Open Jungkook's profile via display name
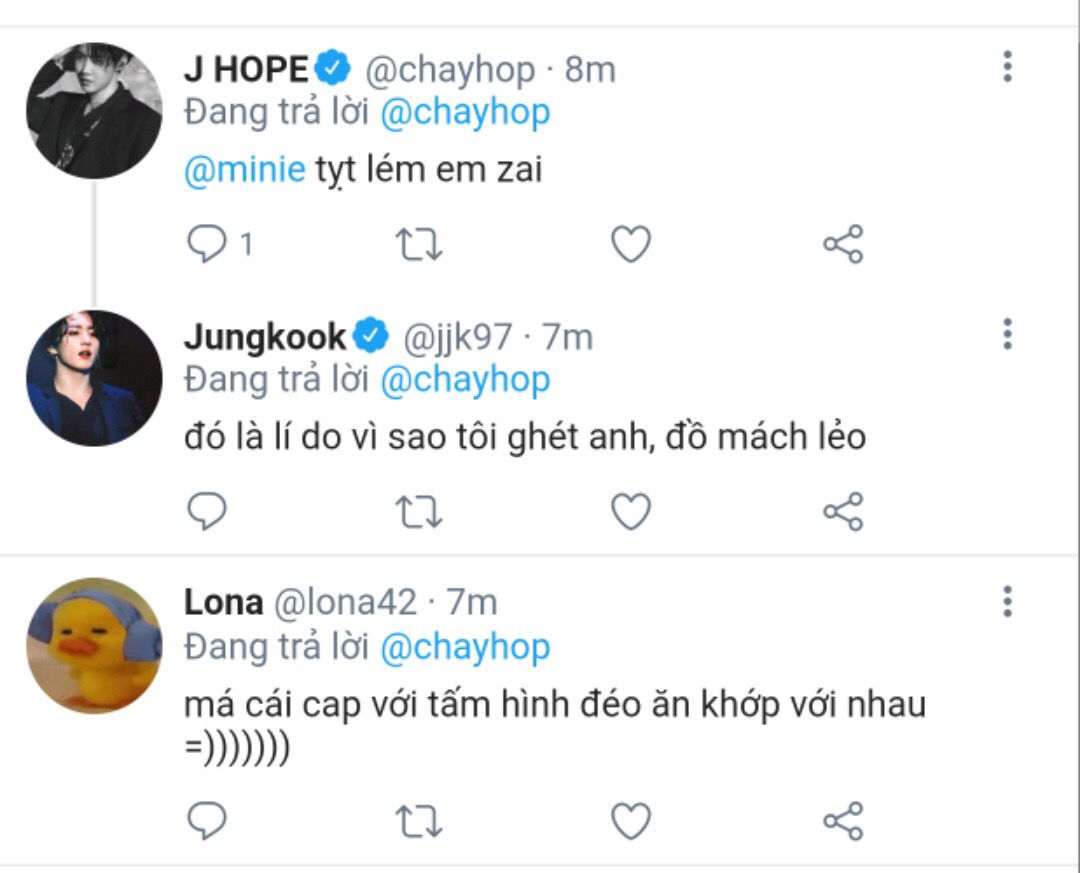The height and width of the screenshot is (873, 1080). click(x=264, y=337)
